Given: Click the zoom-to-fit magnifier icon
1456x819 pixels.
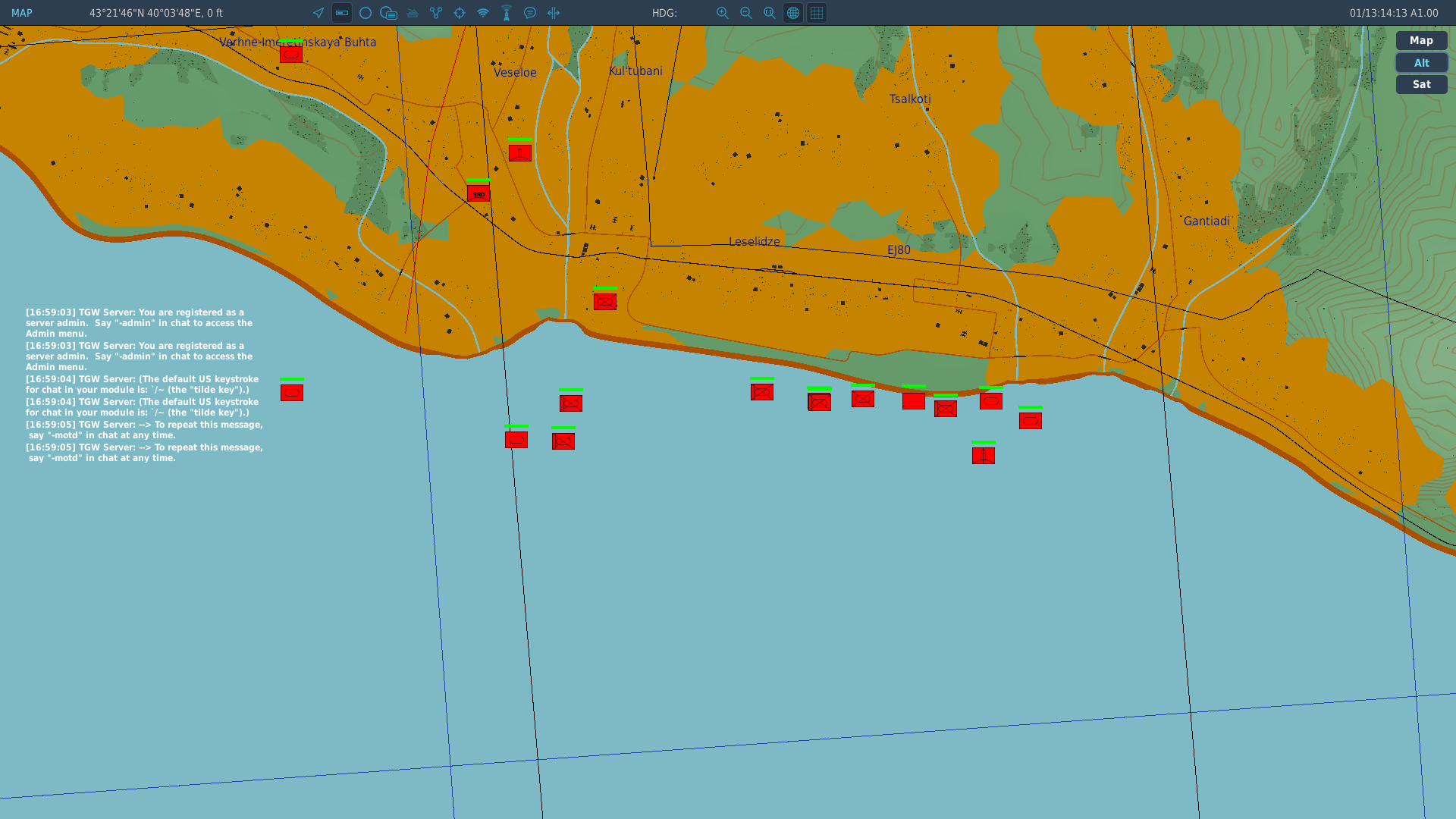Looking at the screenshot, I should click(770, 13).
